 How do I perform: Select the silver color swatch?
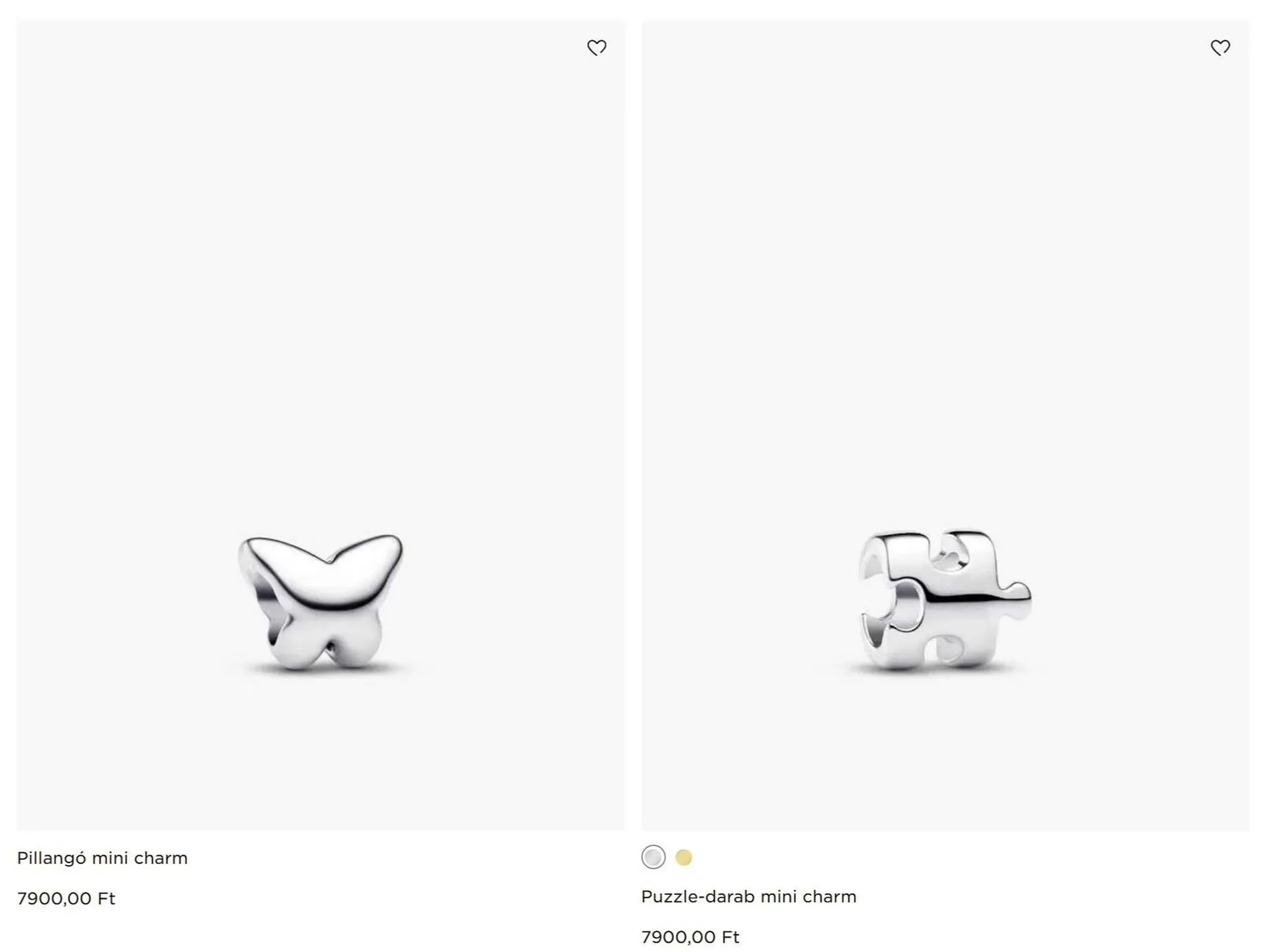pos(653,857)
